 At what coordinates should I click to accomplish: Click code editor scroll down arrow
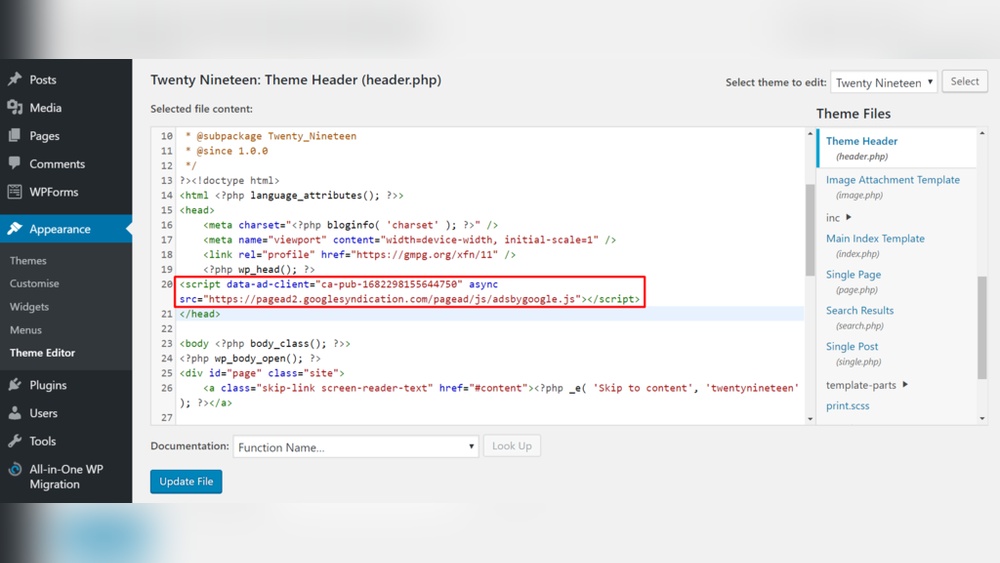click(810, 419)
